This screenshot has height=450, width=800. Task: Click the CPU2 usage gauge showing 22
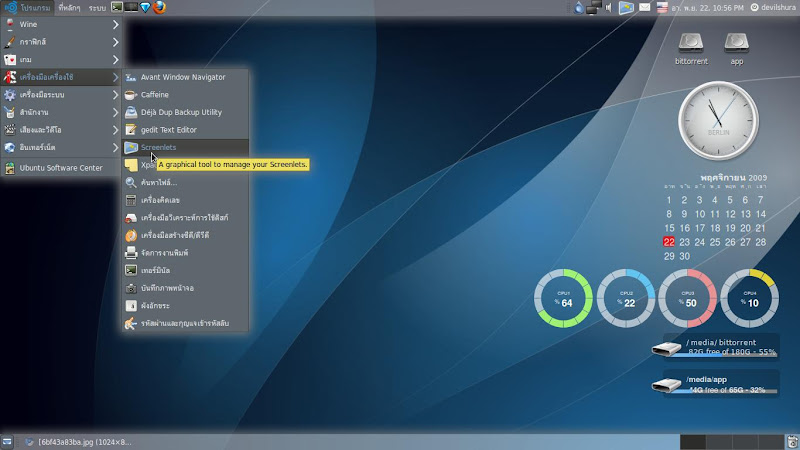click(x=626, y=298)
